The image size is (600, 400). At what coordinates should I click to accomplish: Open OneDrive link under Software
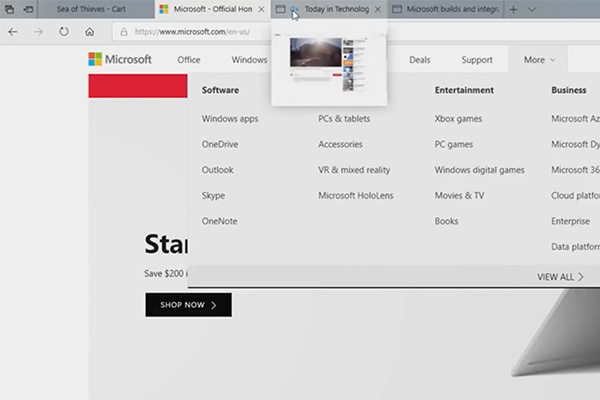pos(220,144)
